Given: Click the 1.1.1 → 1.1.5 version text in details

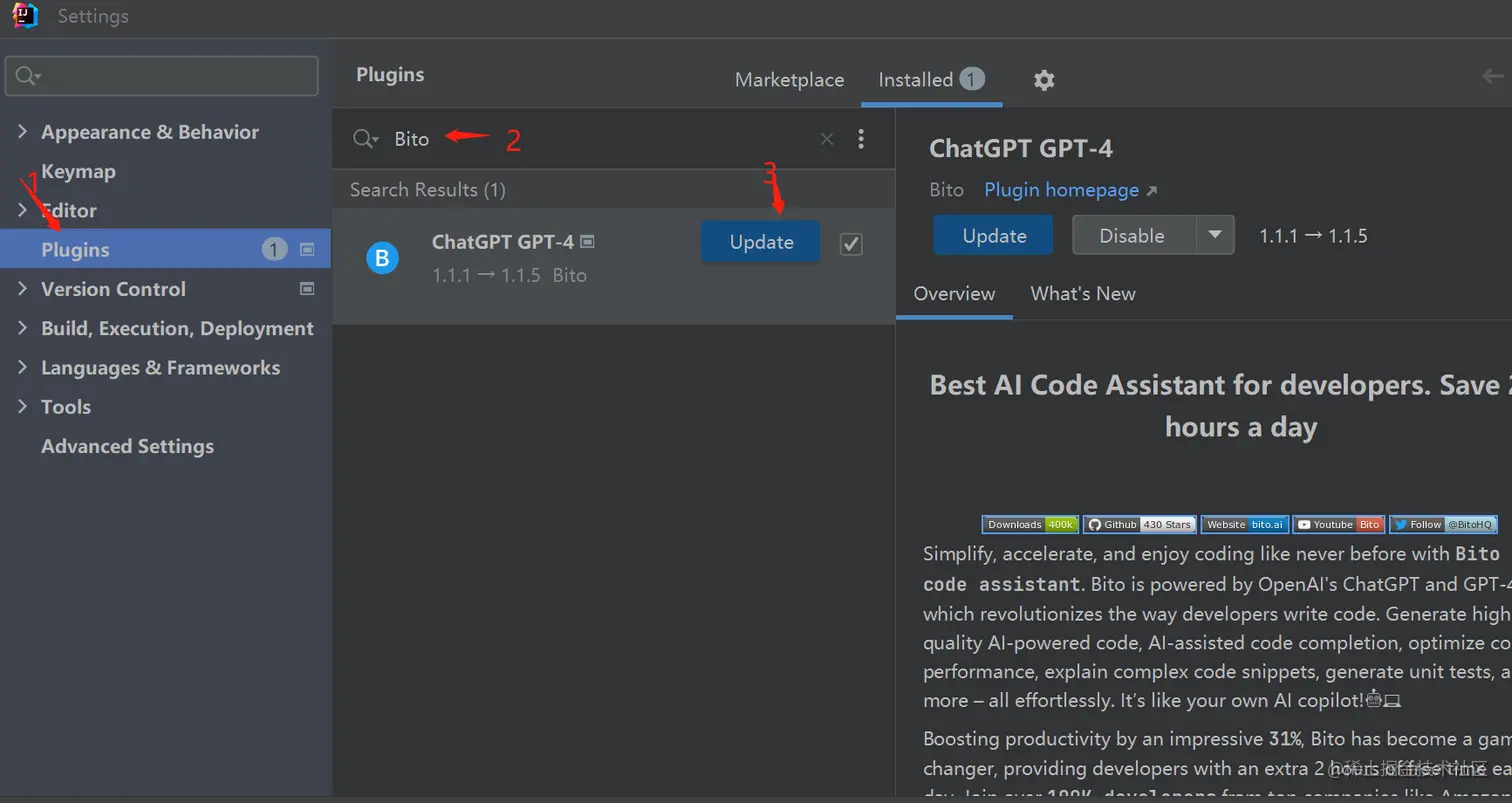Looking at the screenshot, I should [x=1313, y=236].
